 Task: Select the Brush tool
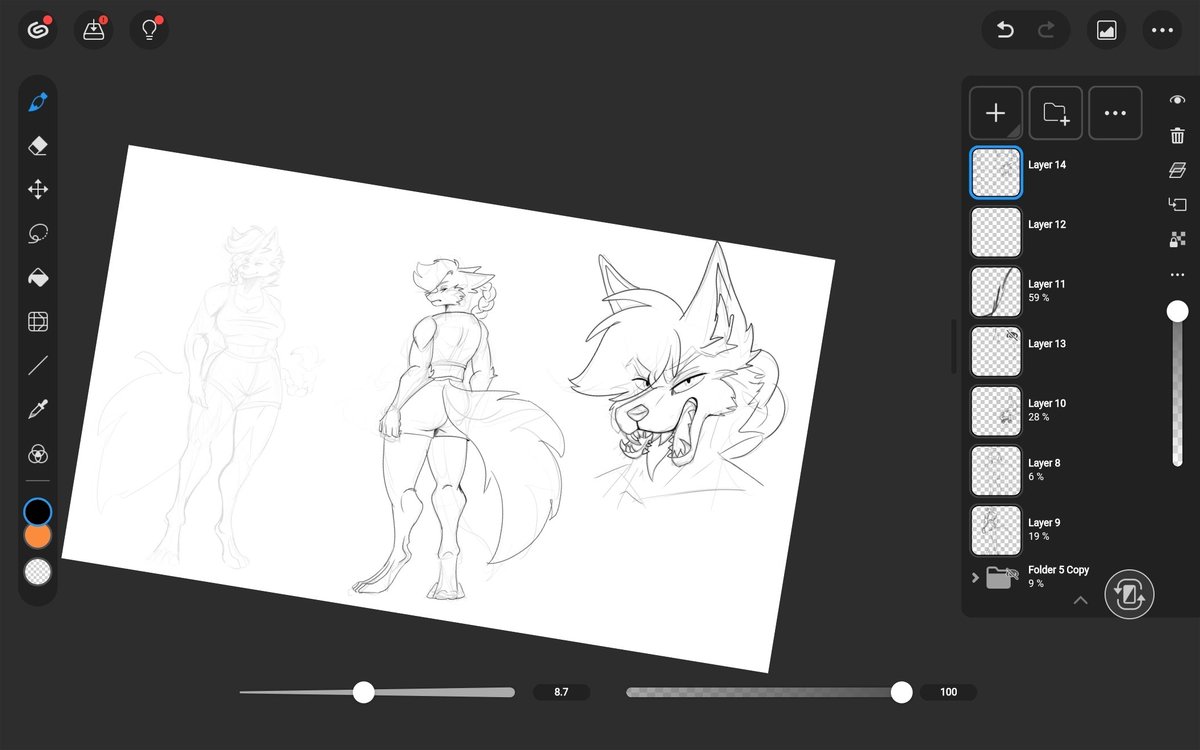click(38, 102)
